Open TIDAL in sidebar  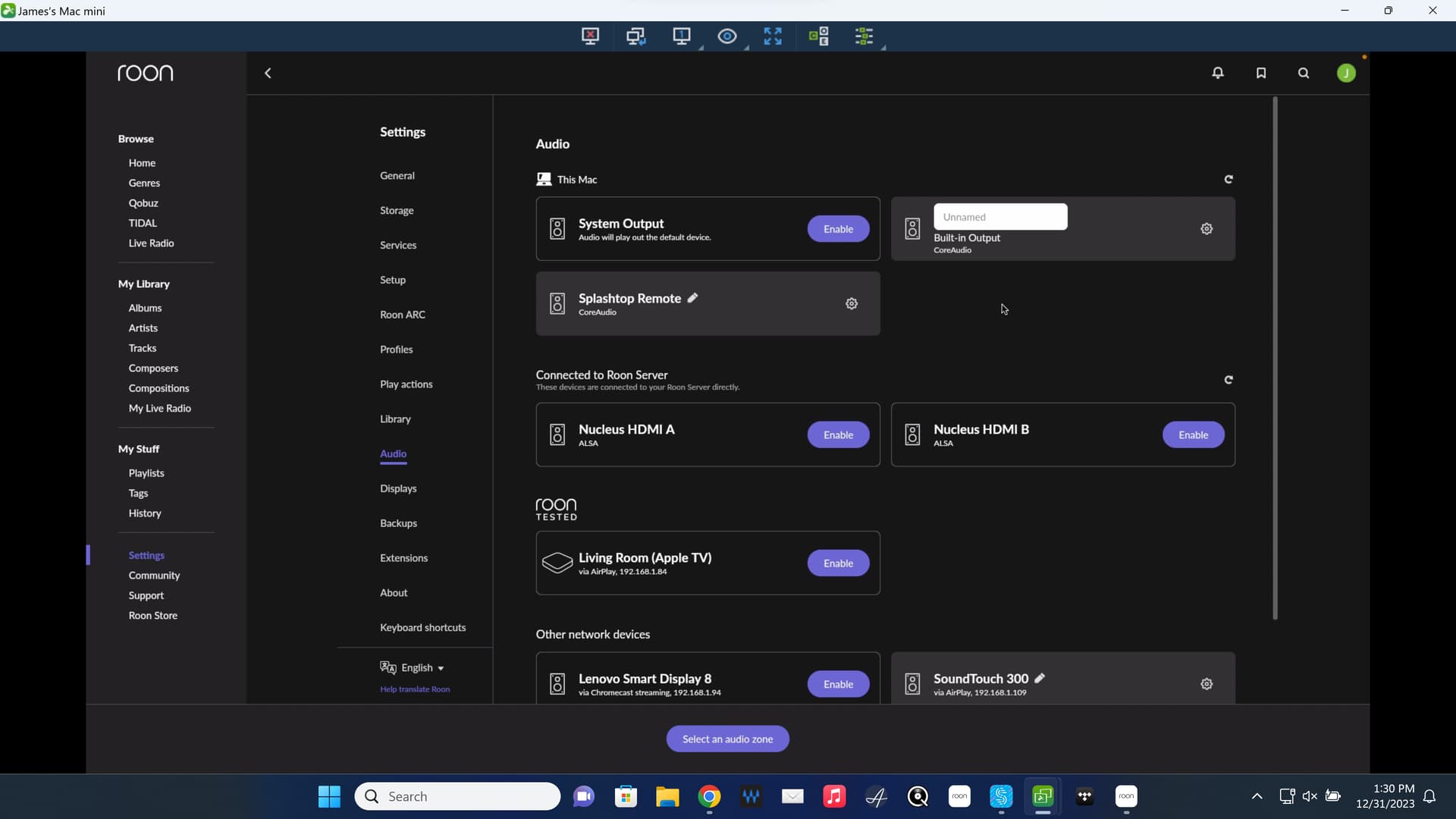[x=143, y=223]
